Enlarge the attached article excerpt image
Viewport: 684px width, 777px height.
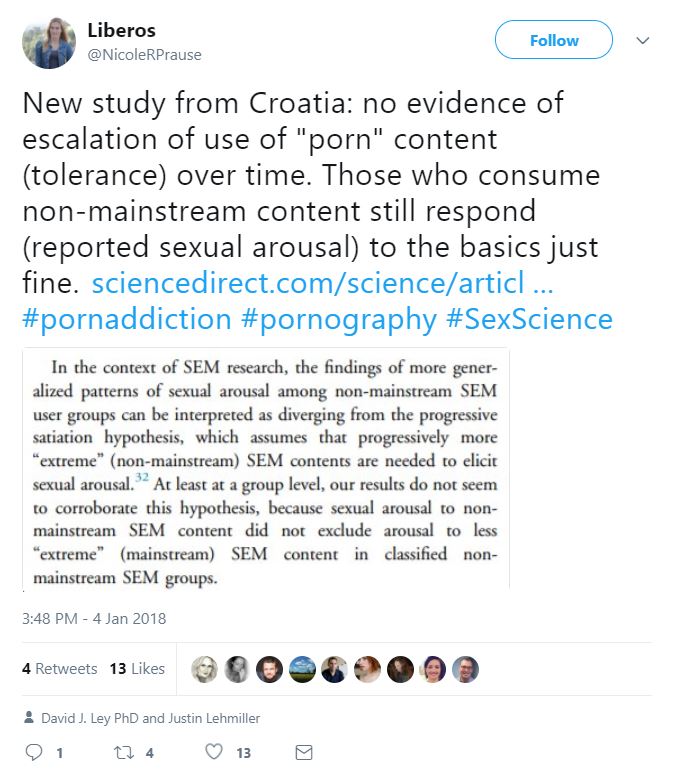click(x=266, y=467)
